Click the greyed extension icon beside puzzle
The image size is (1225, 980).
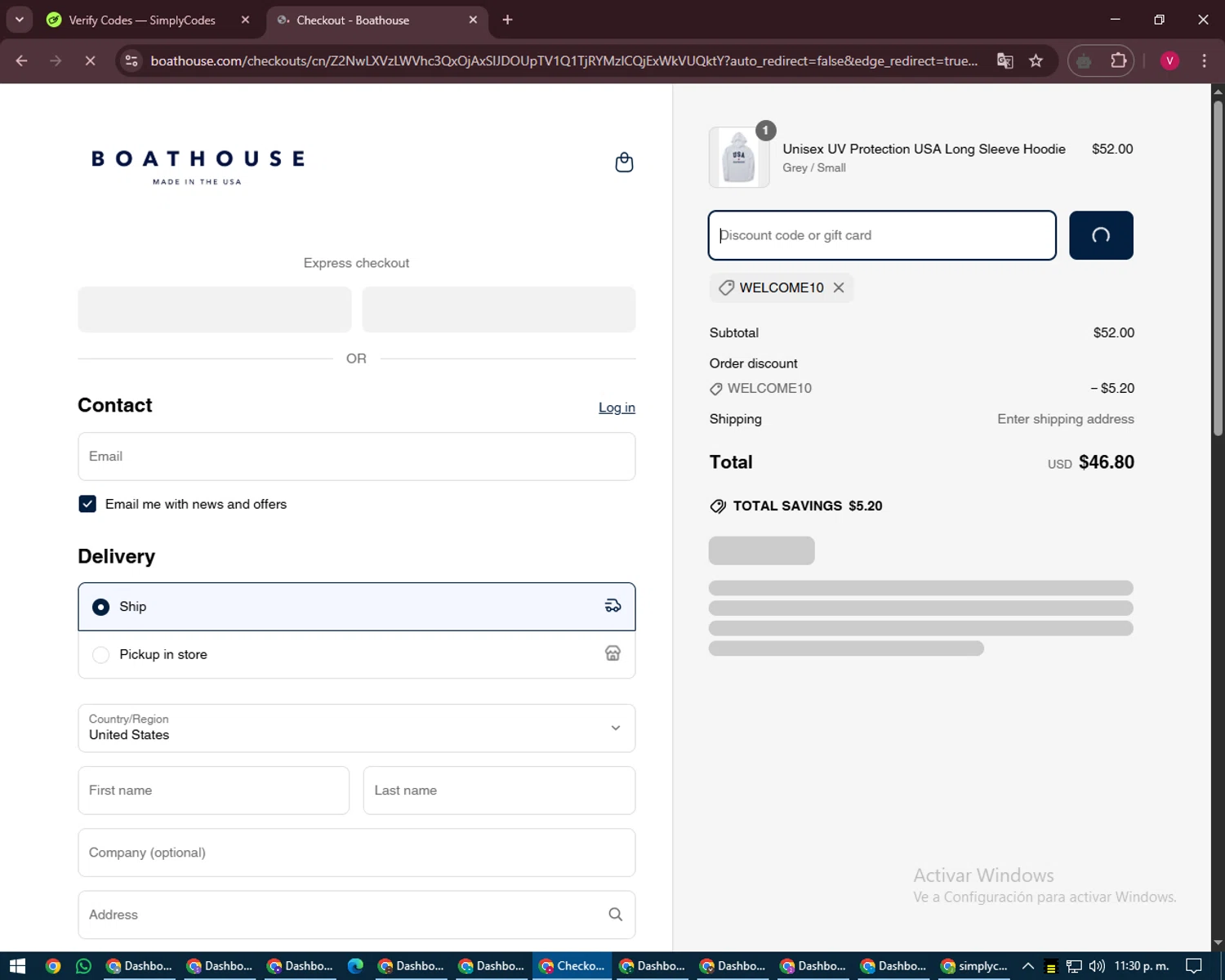coord(1084,60)
